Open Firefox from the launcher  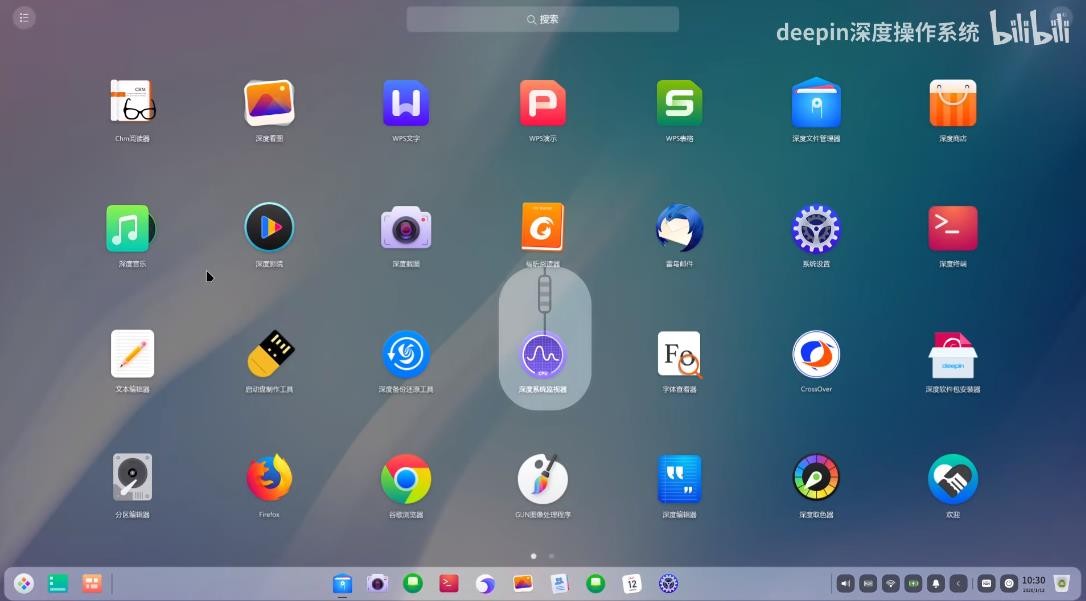coord(269,478)
